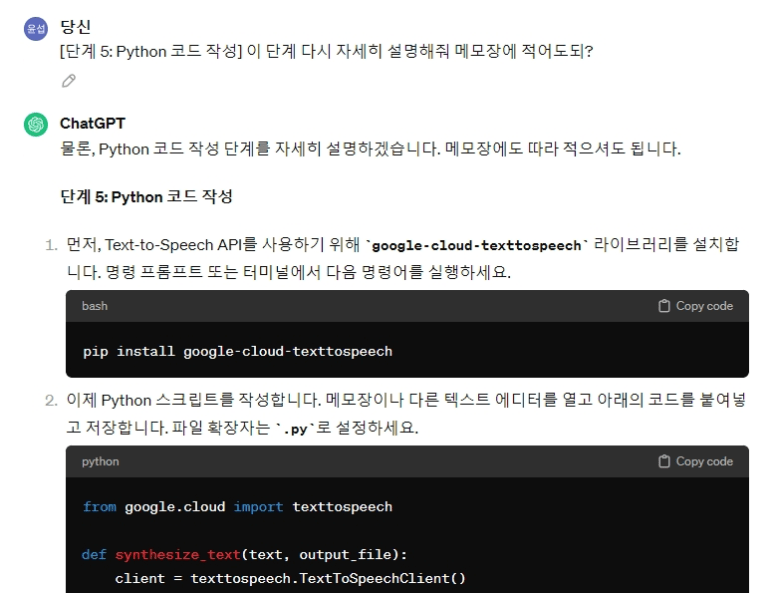Click the 'def synthesize_text(text, output_file):' line
Viewport: 773px width, 593px height.
click(x=245, y=555)
